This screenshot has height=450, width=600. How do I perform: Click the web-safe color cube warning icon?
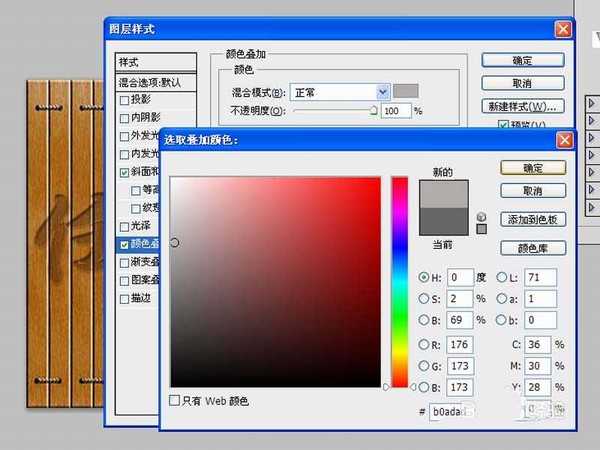click(x=482, y=216)
